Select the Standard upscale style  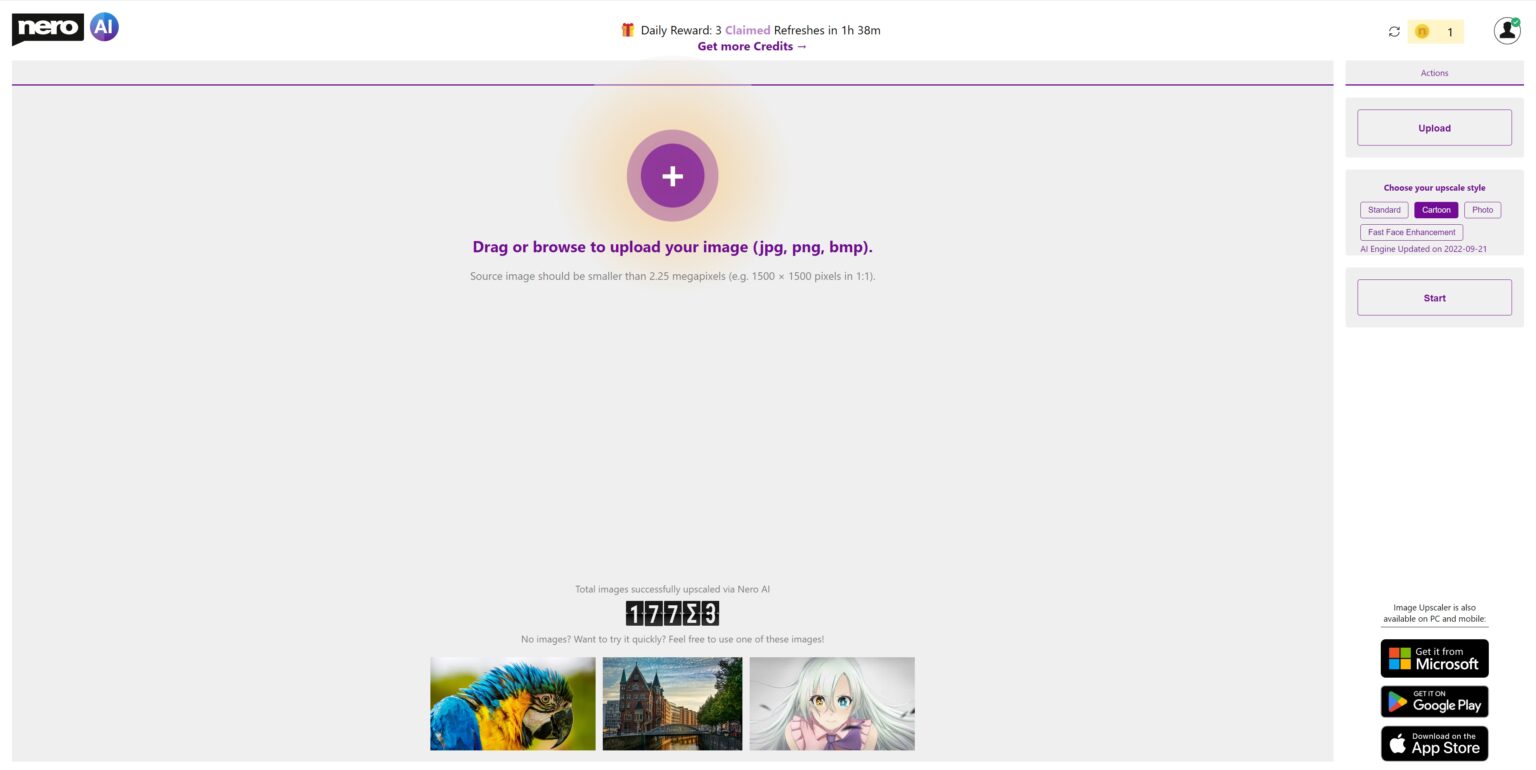point(1383,210)
